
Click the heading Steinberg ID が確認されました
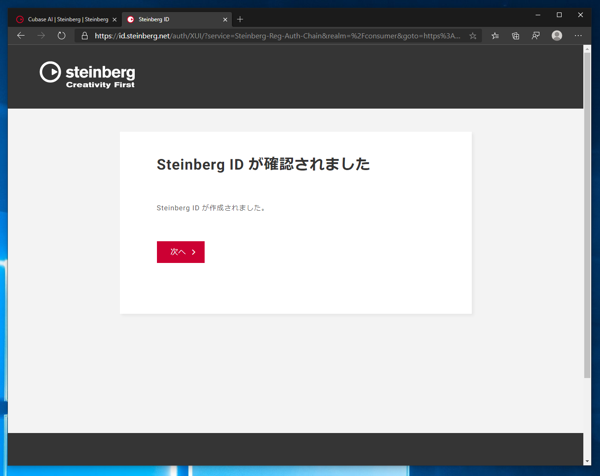[263, 164]
